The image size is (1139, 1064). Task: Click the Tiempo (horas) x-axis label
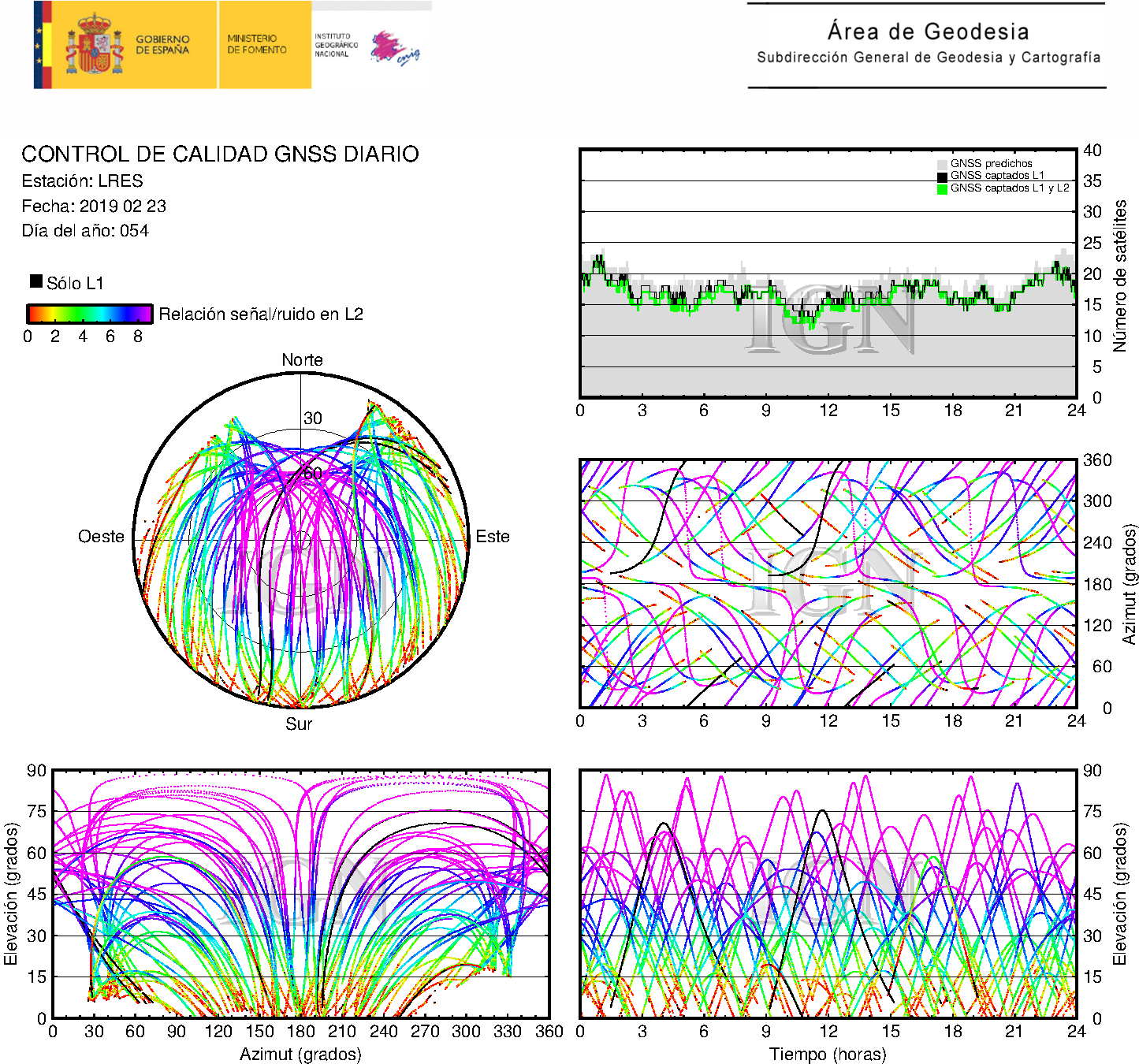pyautogui.click(x=828, y=1054)
